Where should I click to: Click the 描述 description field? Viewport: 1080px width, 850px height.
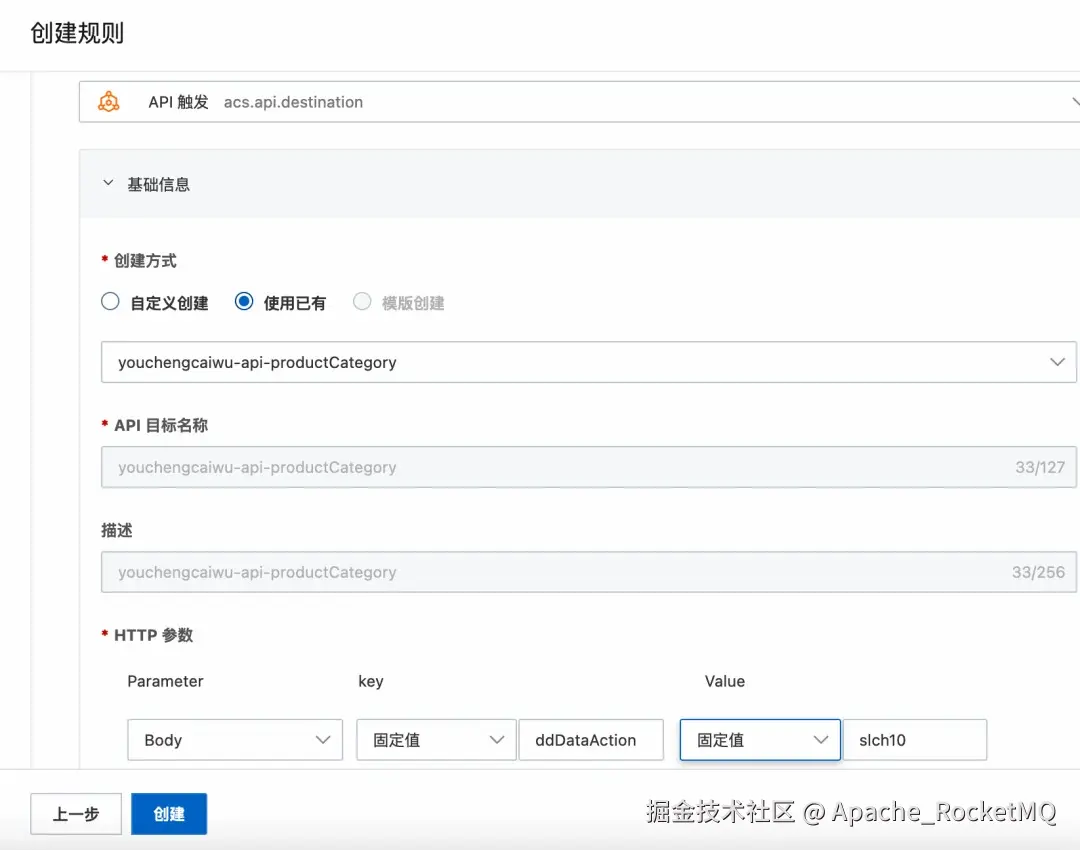pyautogui.click(x=589, y=572)
